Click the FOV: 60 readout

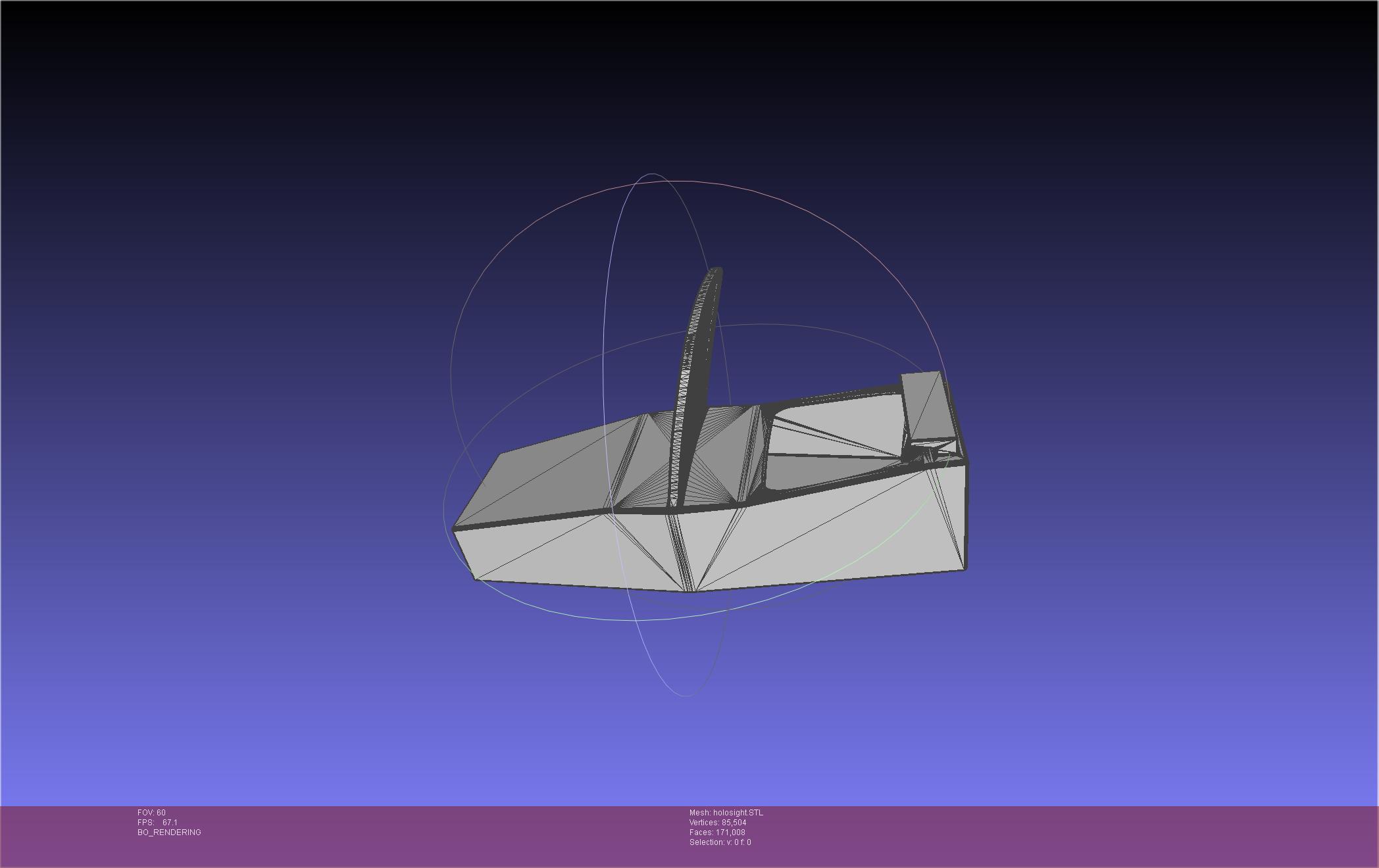point(151,813)
